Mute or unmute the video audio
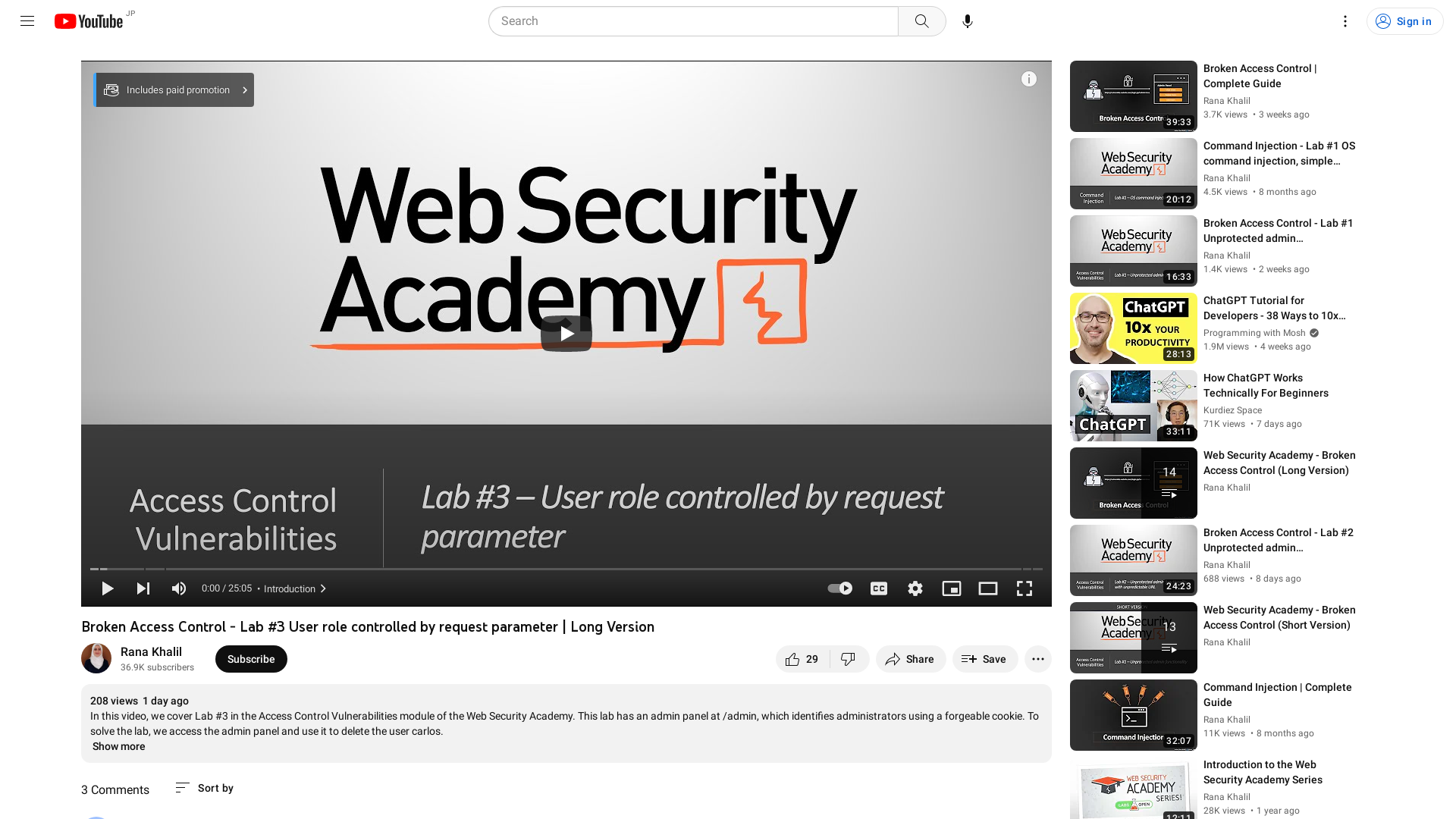The image size is (1456, 819). (x=179, y=588)
